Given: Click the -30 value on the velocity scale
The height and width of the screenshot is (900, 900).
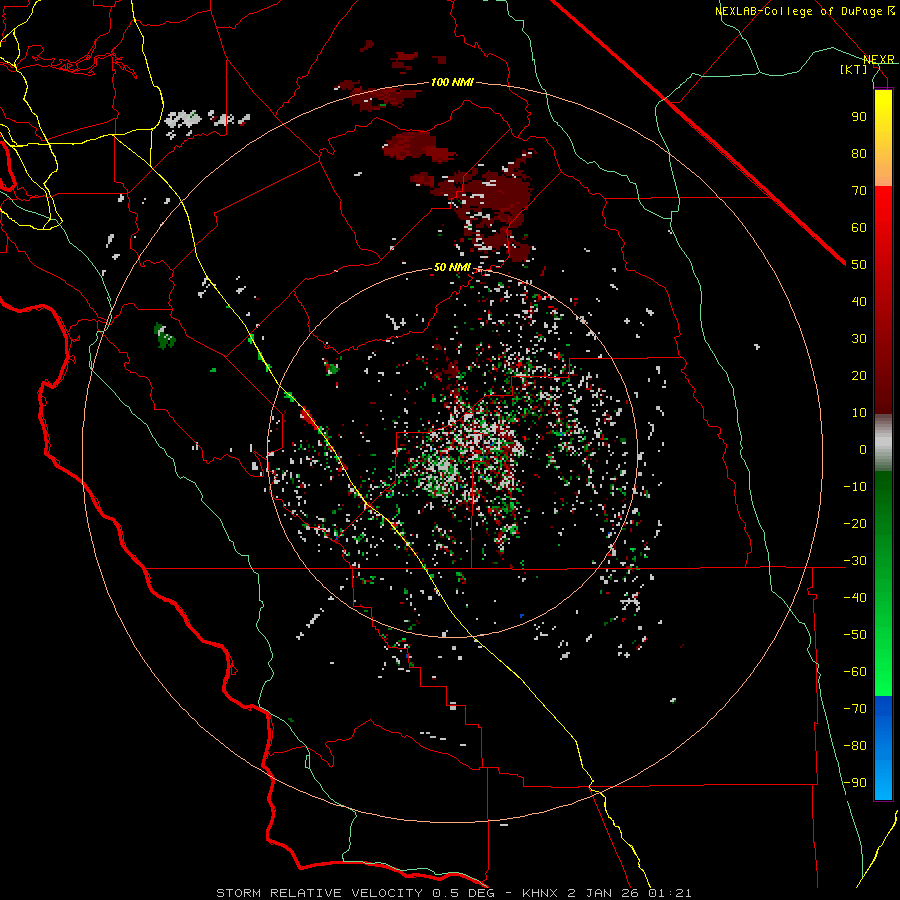Looking at the screenshot, I should (855, 561).
